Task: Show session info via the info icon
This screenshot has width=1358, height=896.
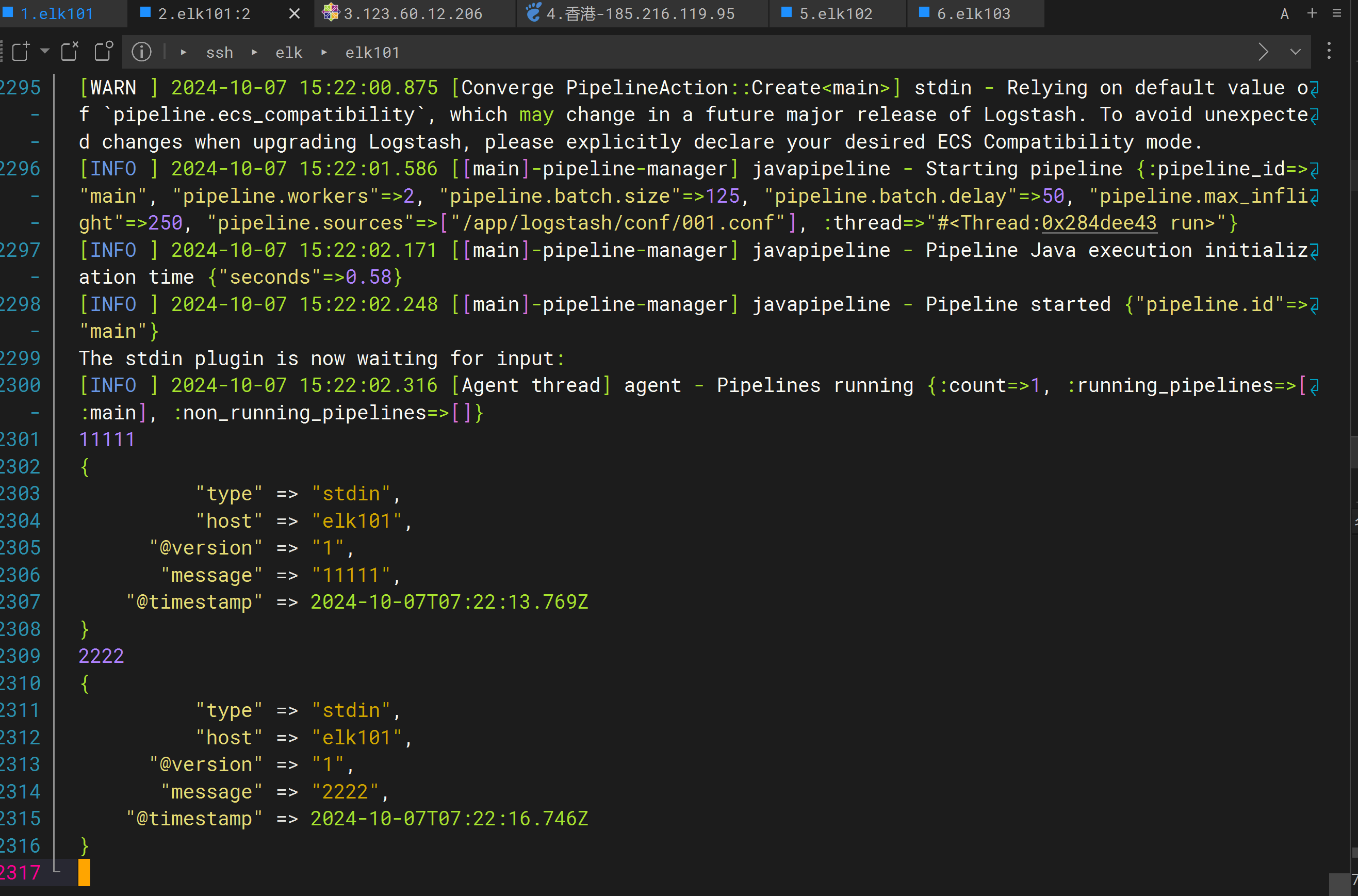Action: (x=142, y=52)
